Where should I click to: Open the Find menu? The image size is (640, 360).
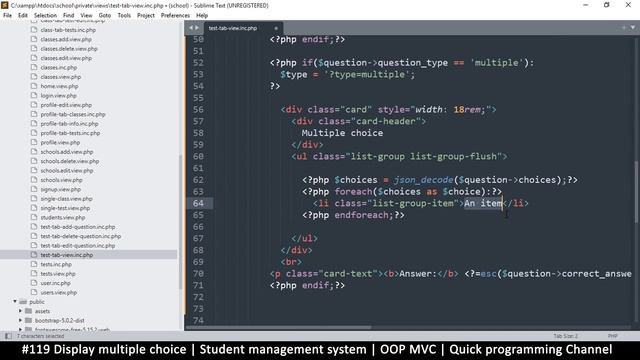click(x=69, y=16)
